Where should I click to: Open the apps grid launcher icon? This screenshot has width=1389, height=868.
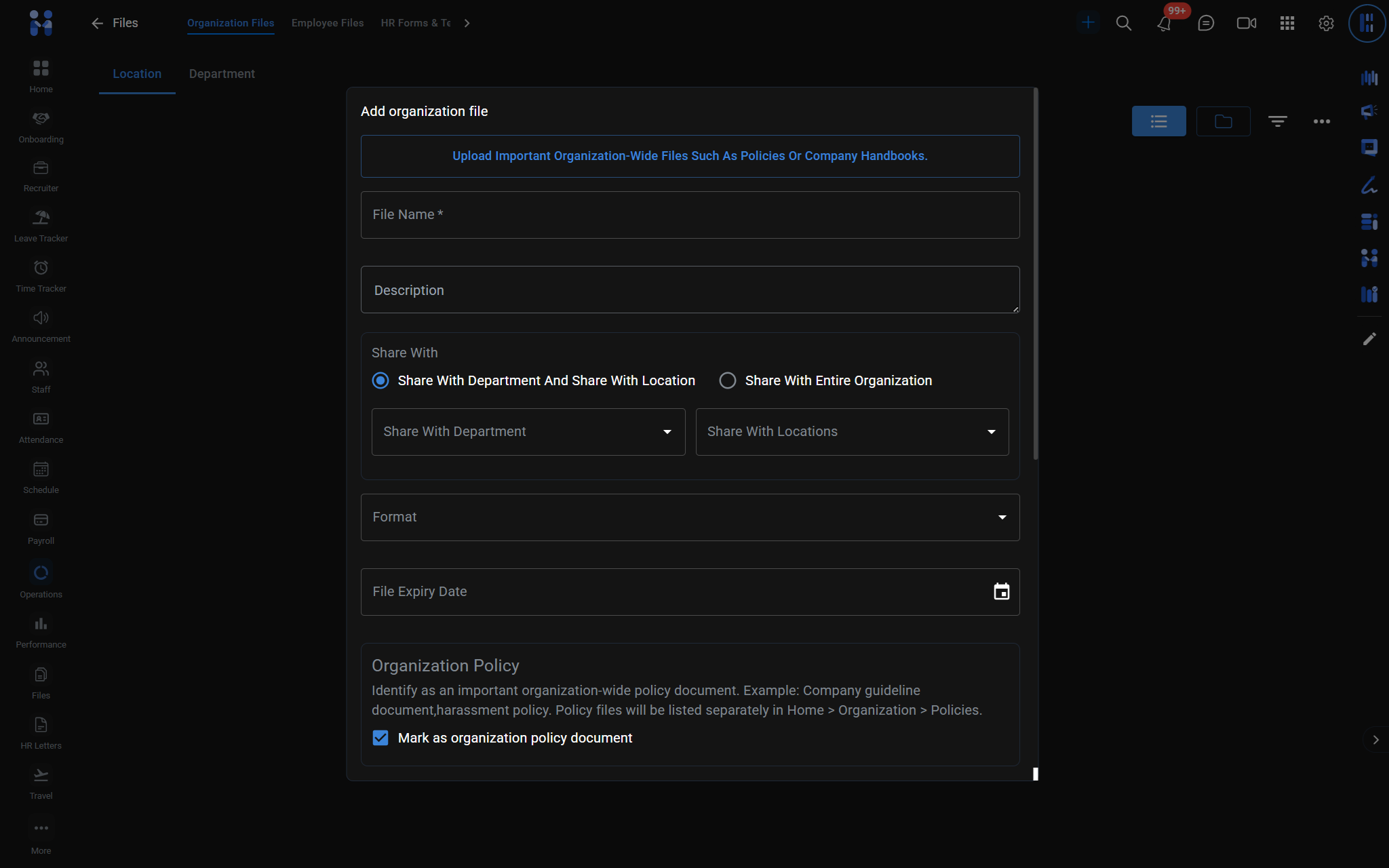pyautogui.click(x=1287, y=23)
